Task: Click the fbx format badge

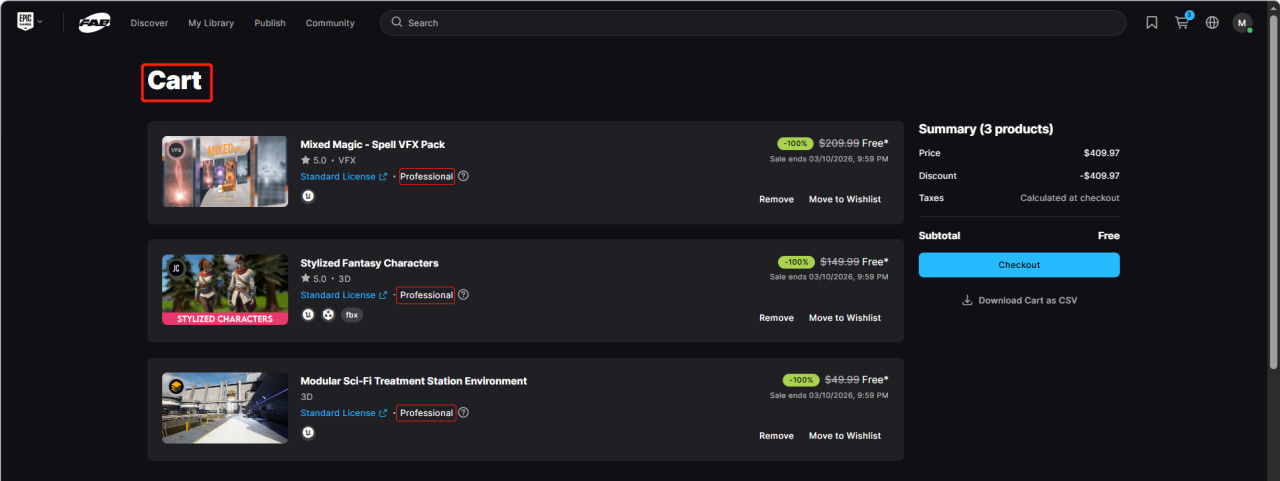Action: 352,315
